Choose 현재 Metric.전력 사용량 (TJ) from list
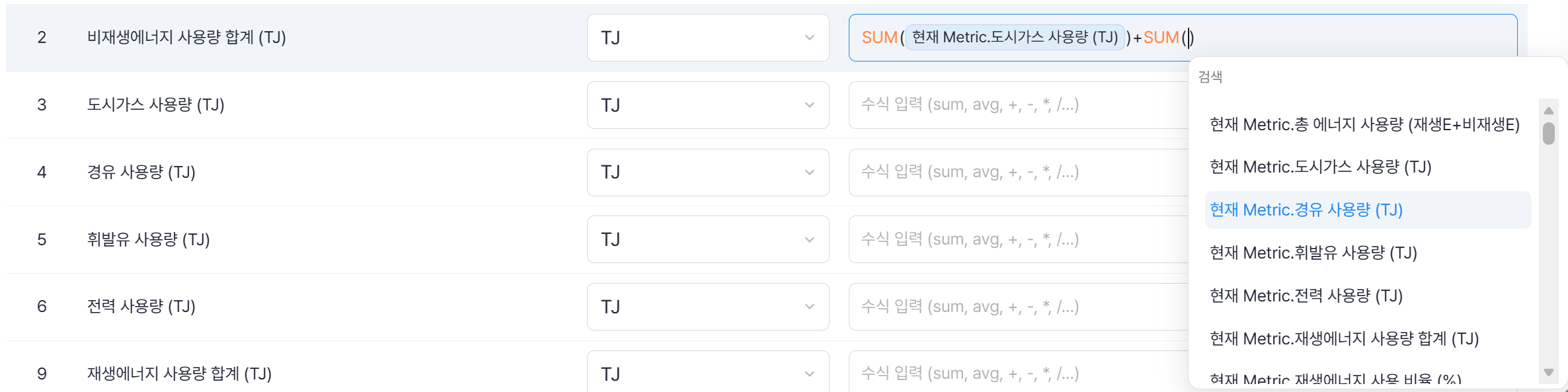 pyautogui.click(x=1306, y=295)
